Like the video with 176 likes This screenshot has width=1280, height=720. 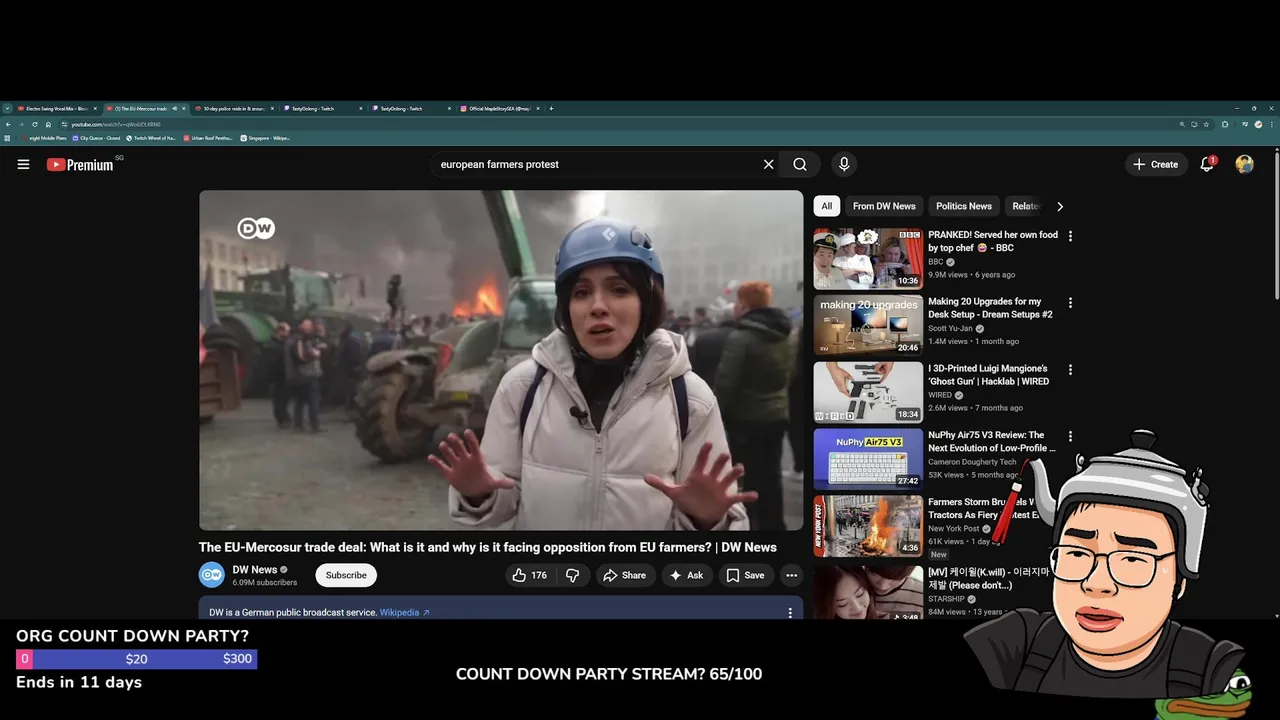[529, 575]
